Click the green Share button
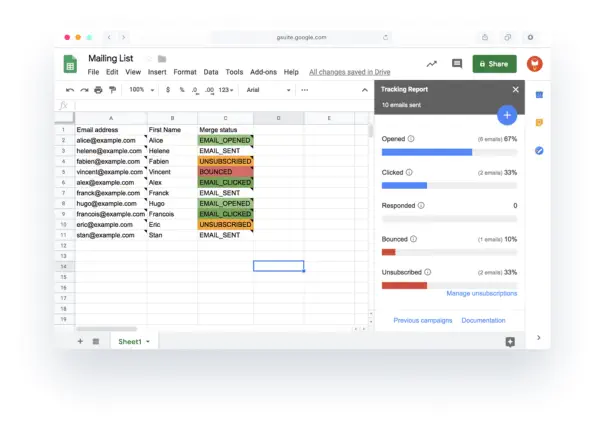 pos(494,64)
